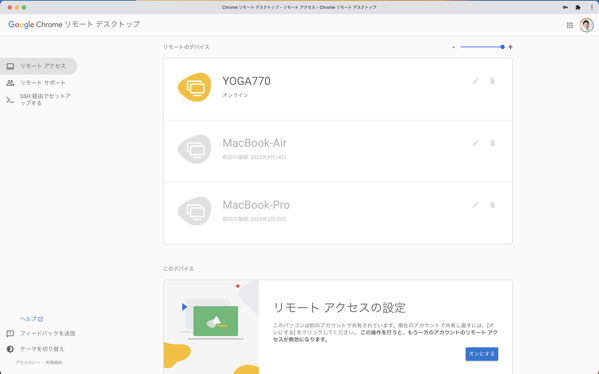Click the Google Chrome リモート デスクトップ logo
Image resolution: width=599 pixels, height=374 pixels.
coord(74,24)
